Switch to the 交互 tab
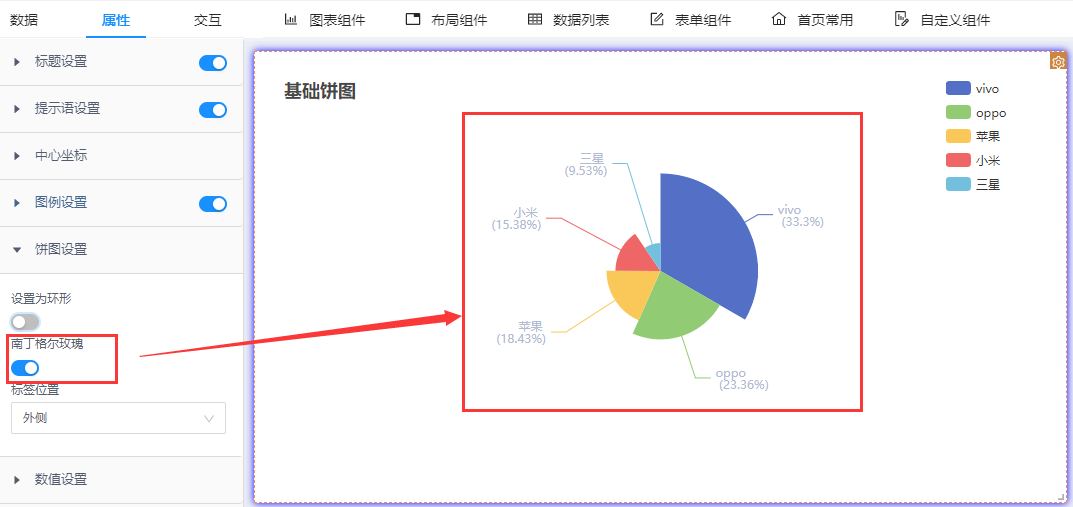Image resolution: width=1073 pixels, height=507 pixels. click(x=207, y=20)
